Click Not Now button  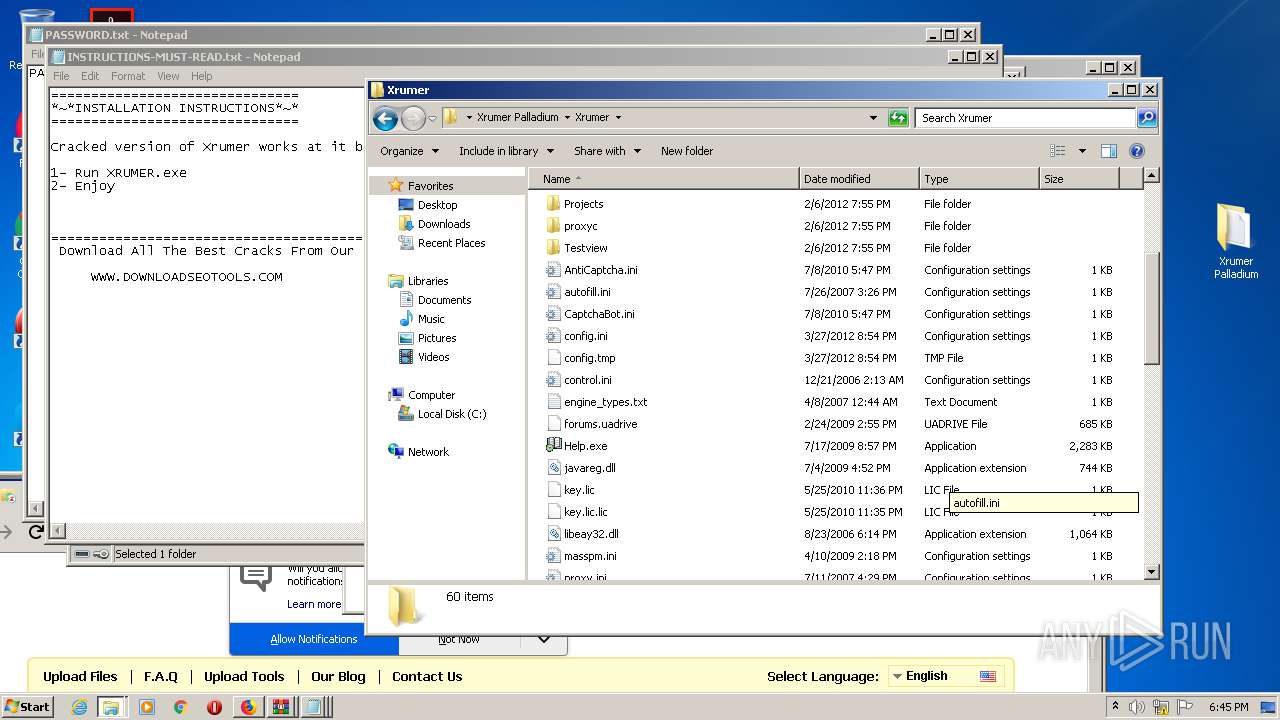[459, 640]
